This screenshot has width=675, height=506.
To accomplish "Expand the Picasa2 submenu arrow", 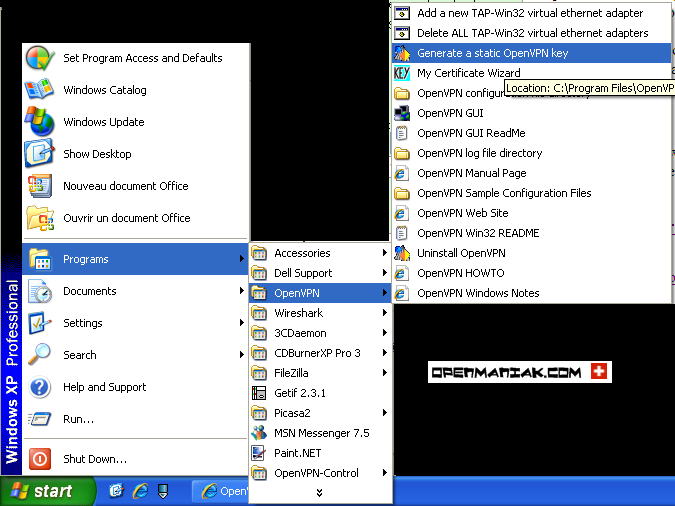I will point(384,413).
